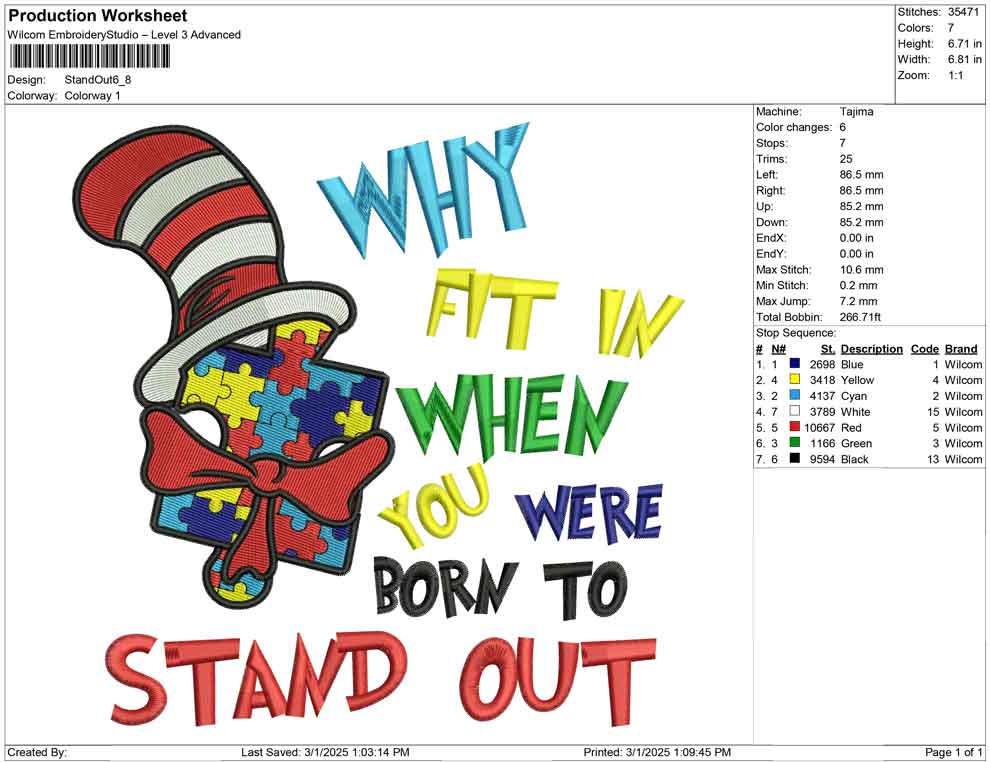
Task: Click the 'Description' column header
Action: tap(871, 349)
